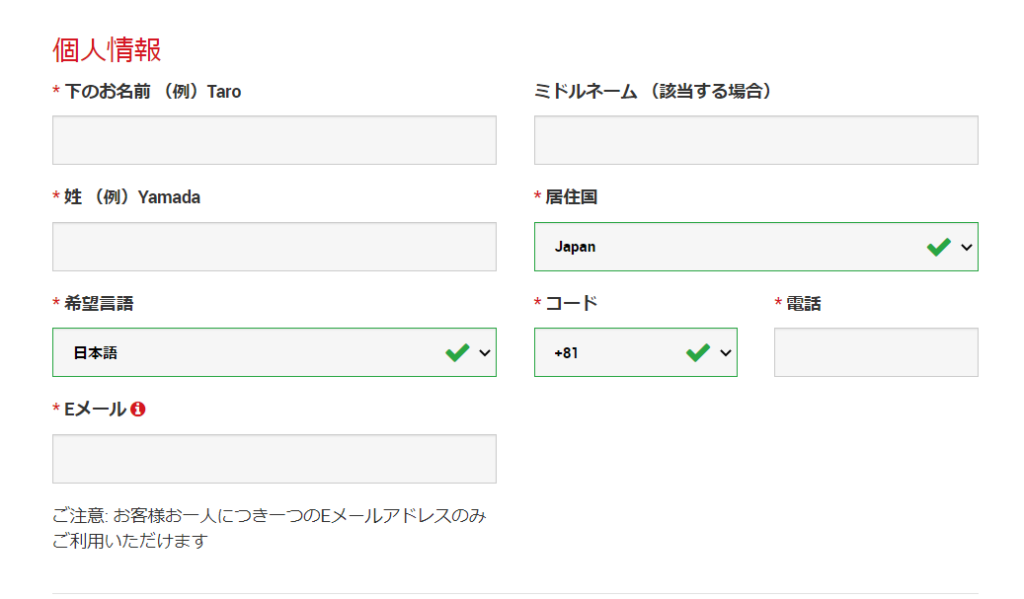Click the 個人情報 section heading
The image size is (1024, 599).
tap(106, 50)
